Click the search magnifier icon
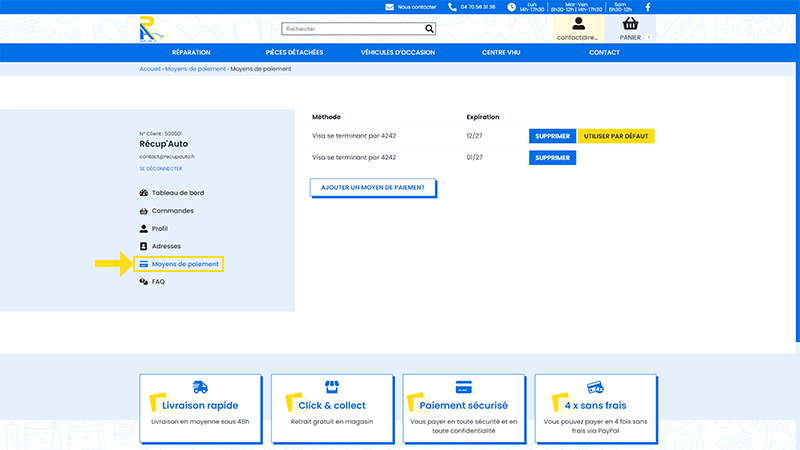 (429, 29)
